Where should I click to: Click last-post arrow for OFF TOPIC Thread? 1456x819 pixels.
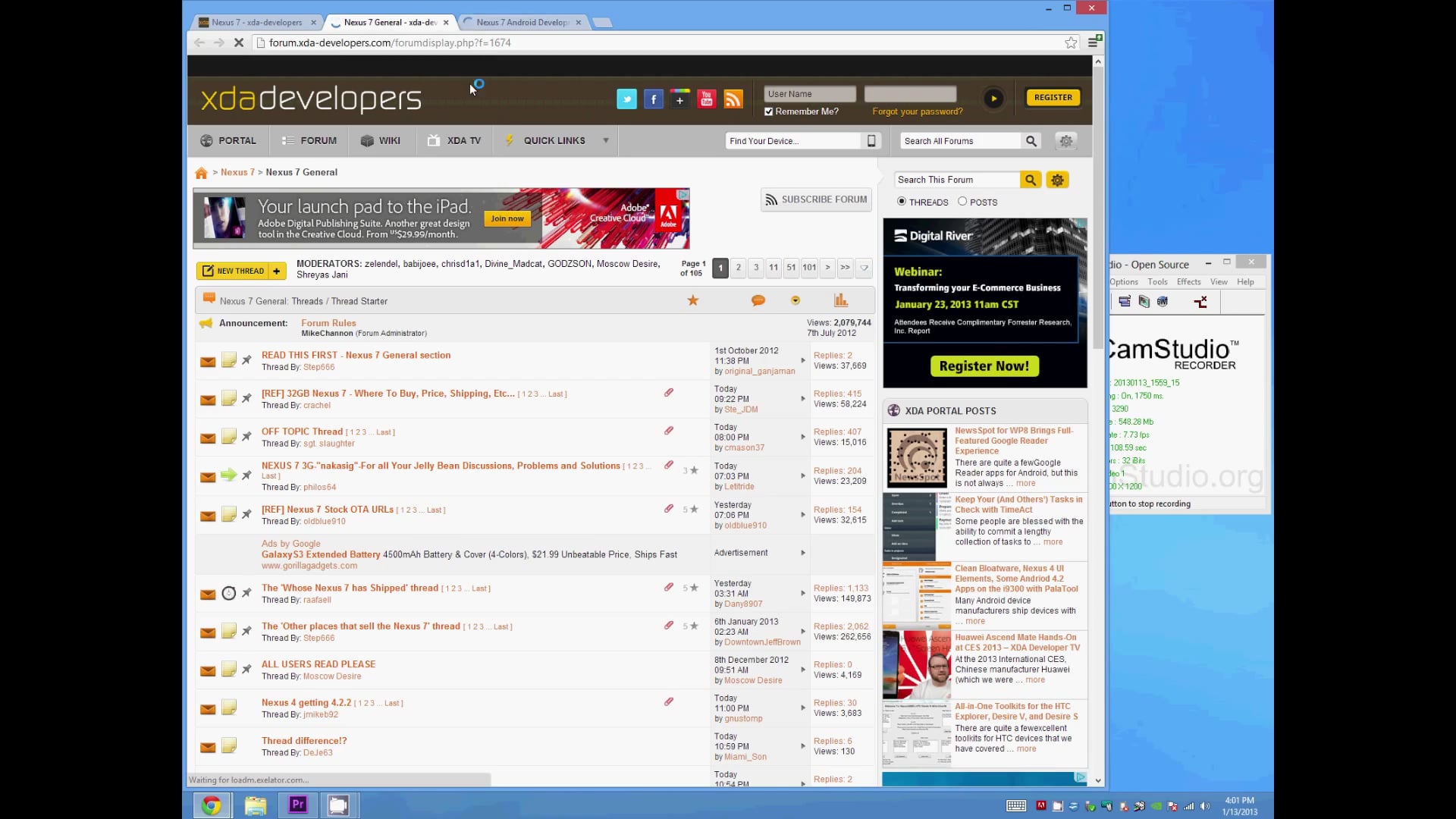click(803, 437)
